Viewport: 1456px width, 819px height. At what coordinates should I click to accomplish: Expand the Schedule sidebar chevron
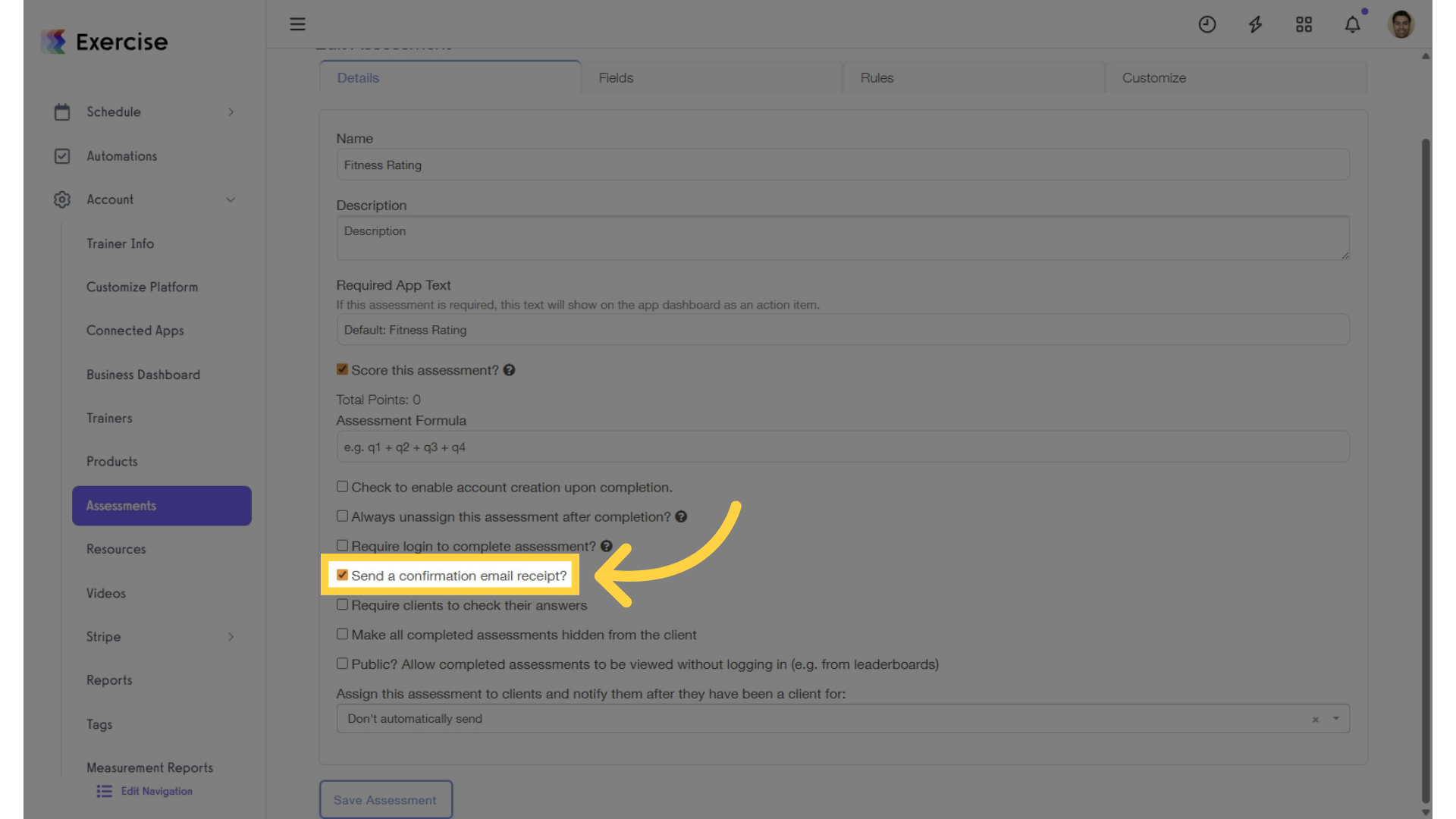point(231,112)
